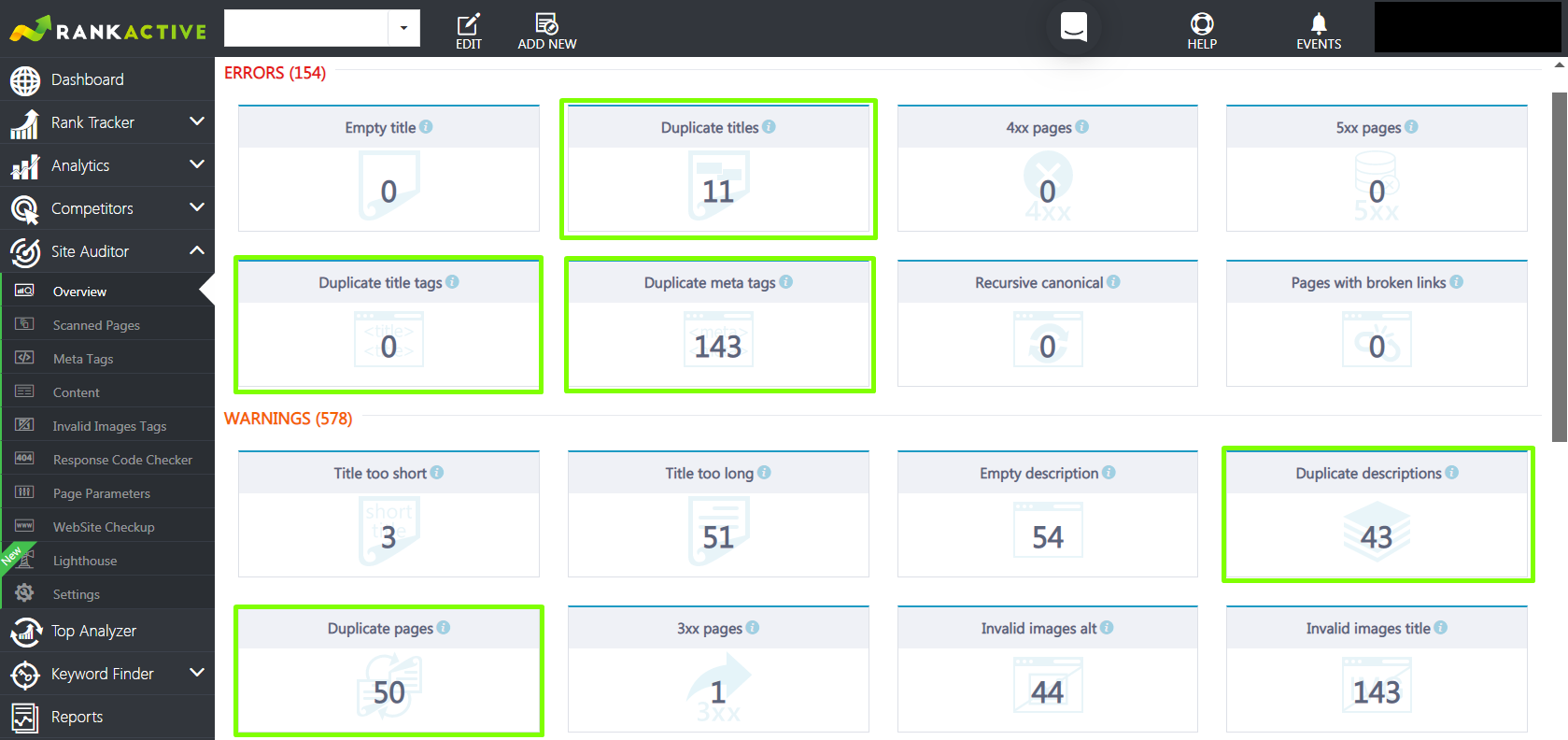The height and width of the screenshot is (740, 1568).
Task: Click the info icon beside Duplicate pages
Action: coord(444,628)
